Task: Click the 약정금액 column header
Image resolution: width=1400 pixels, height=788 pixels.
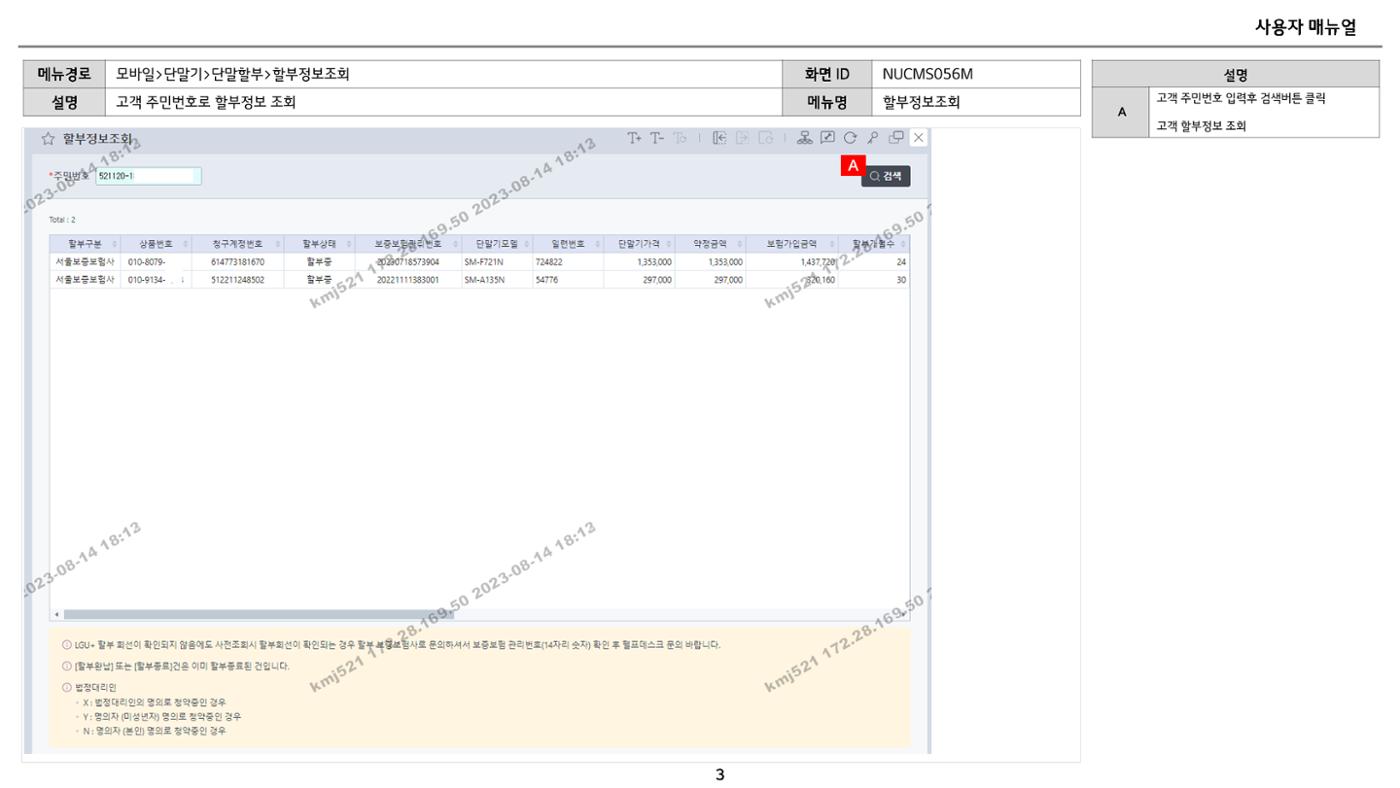Action: (711, 243)
